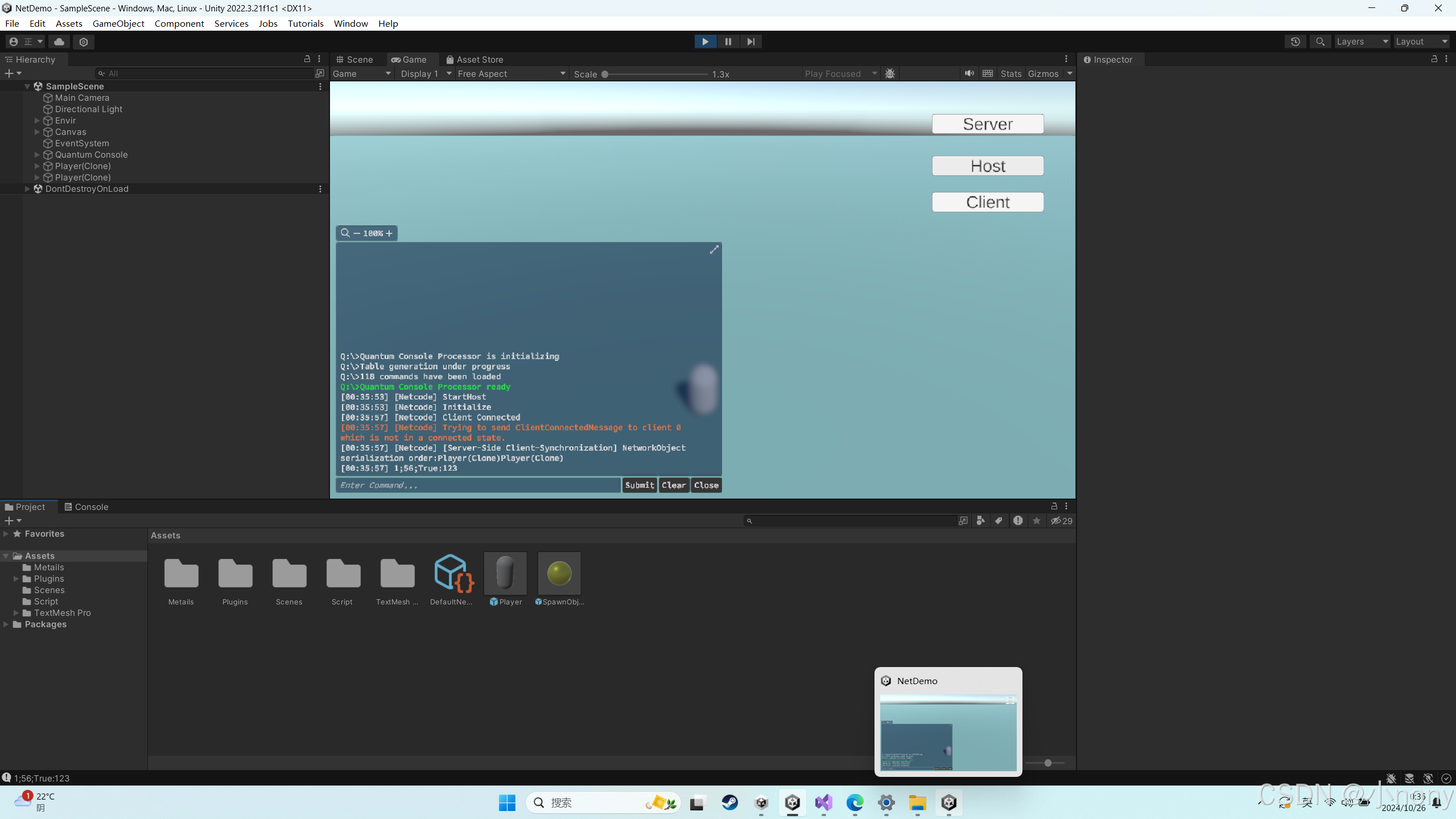Expand the Envir object in Hierarchy
Image resolution: width=1456 pixels, height=819 pixels.
(x=36, y=120)
